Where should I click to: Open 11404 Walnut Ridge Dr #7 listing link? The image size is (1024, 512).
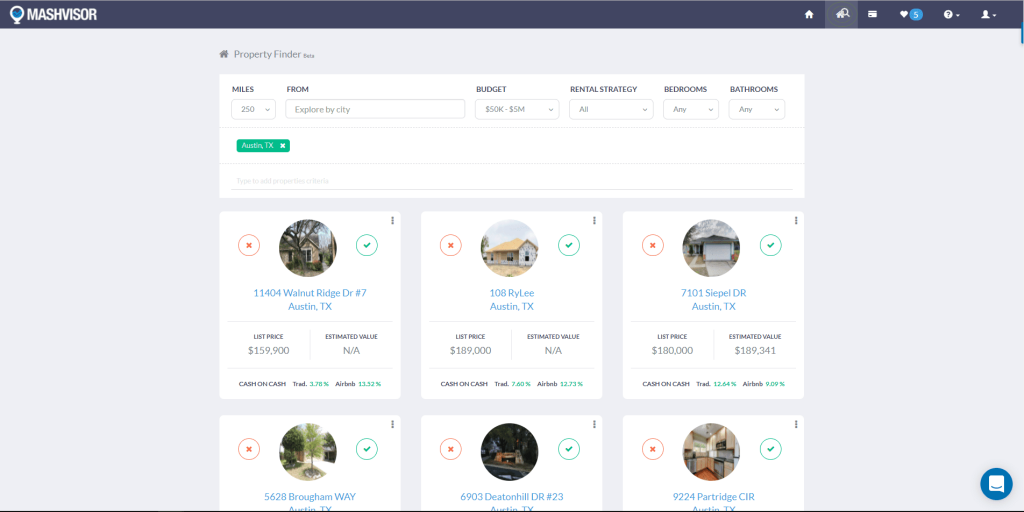pyautogui.click(x=310, y=293)
